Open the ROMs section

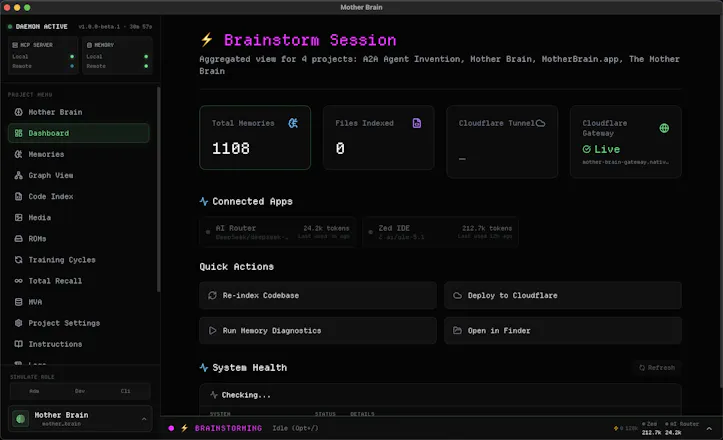point(78,239)
